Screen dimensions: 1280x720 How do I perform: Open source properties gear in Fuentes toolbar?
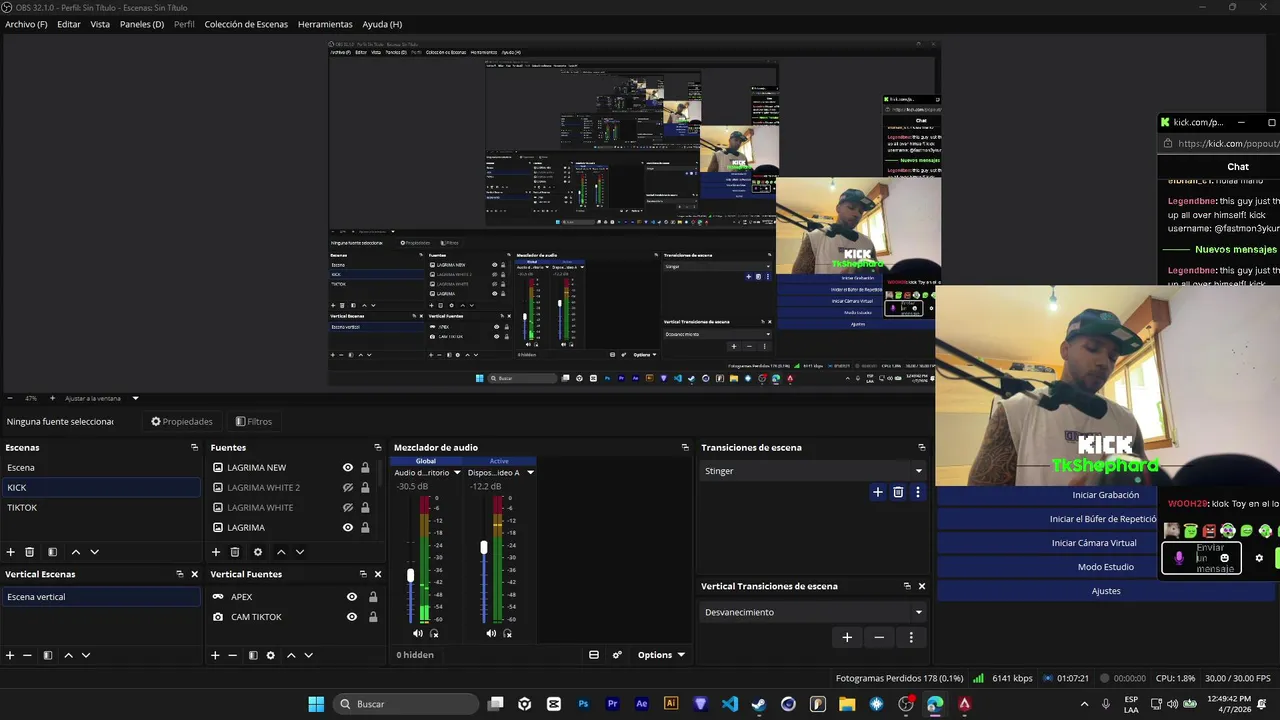(x=258, y=552)
